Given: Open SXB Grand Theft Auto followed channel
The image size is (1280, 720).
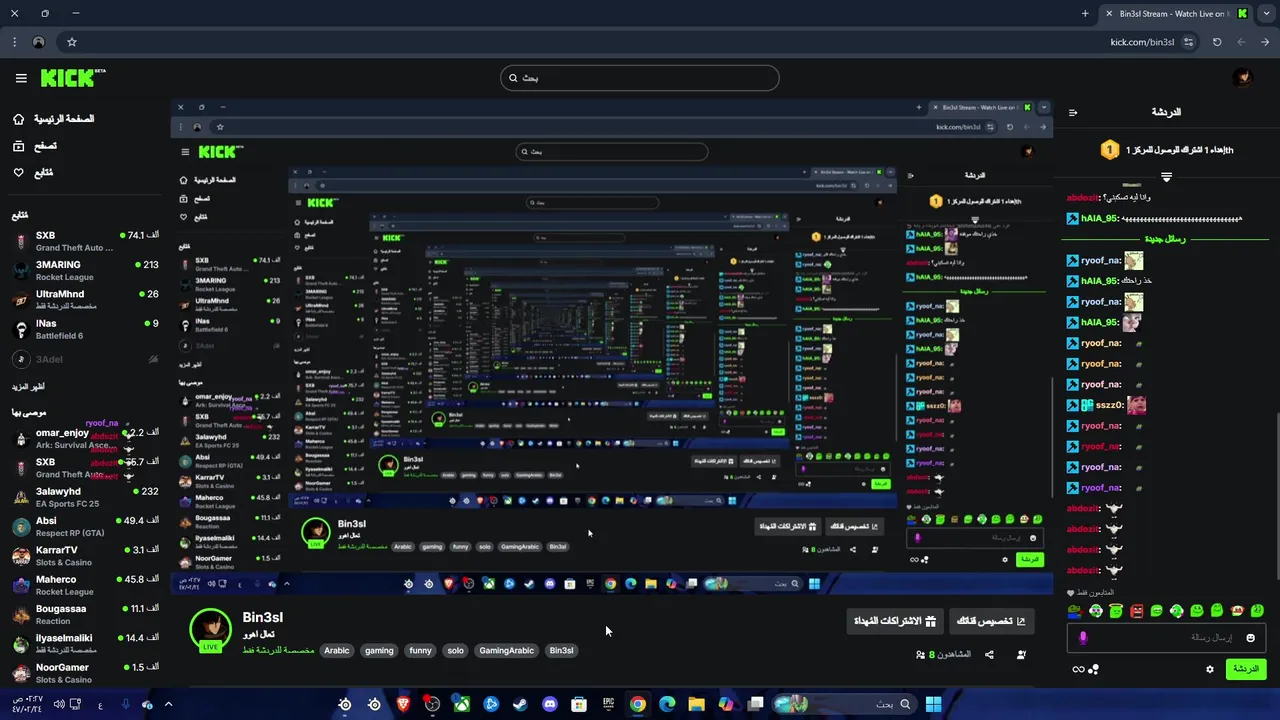Looking at the screenshot, I should point(84,241).
